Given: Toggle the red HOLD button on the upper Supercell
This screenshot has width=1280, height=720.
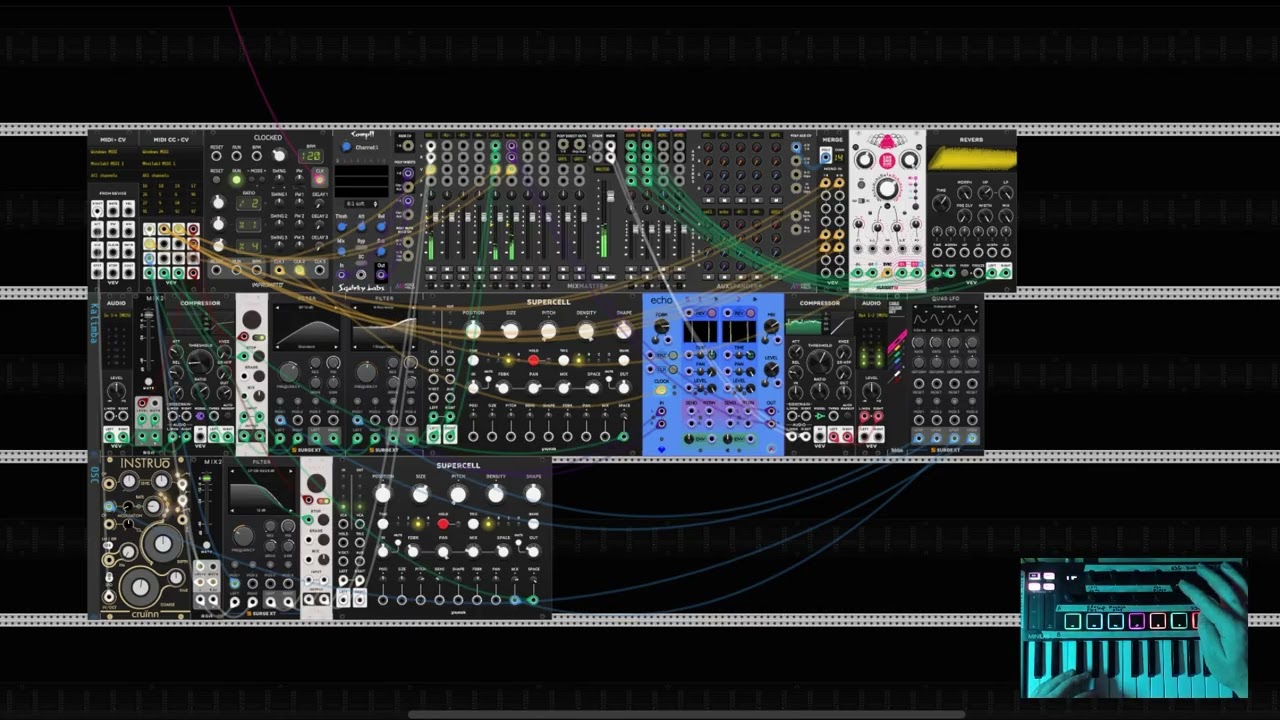Looking at the screenshot, I should (533, 360).
